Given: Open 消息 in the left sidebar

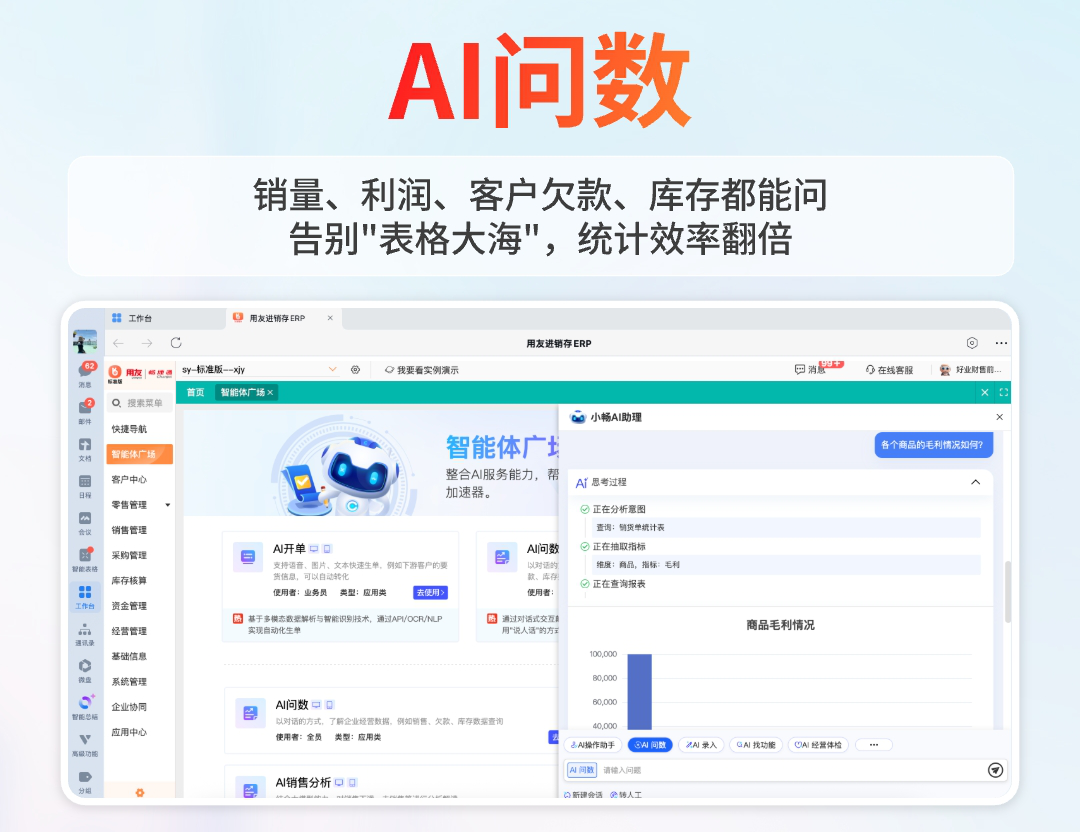Looking at the screenshot, I should click(x=85, y=373).
